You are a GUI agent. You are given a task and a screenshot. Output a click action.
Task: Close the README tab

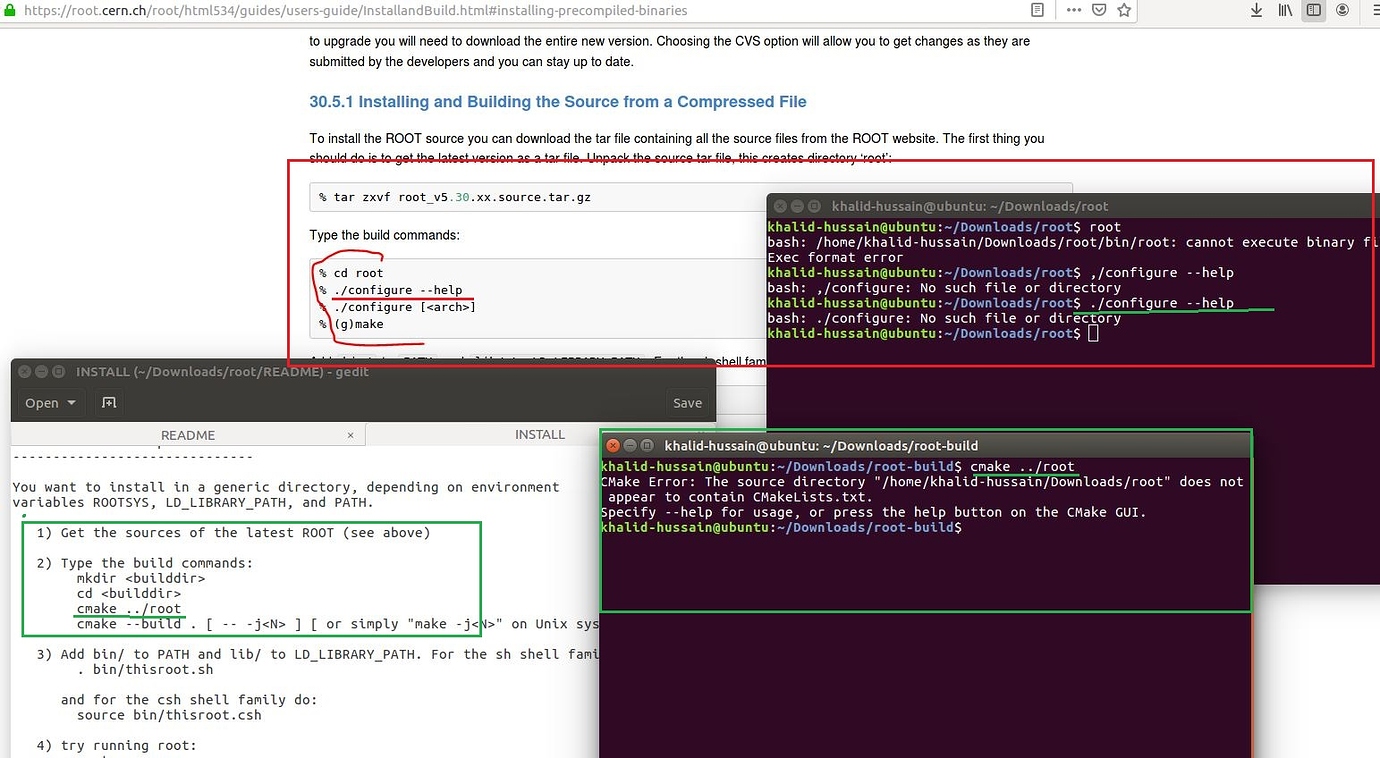pos(350,435)
